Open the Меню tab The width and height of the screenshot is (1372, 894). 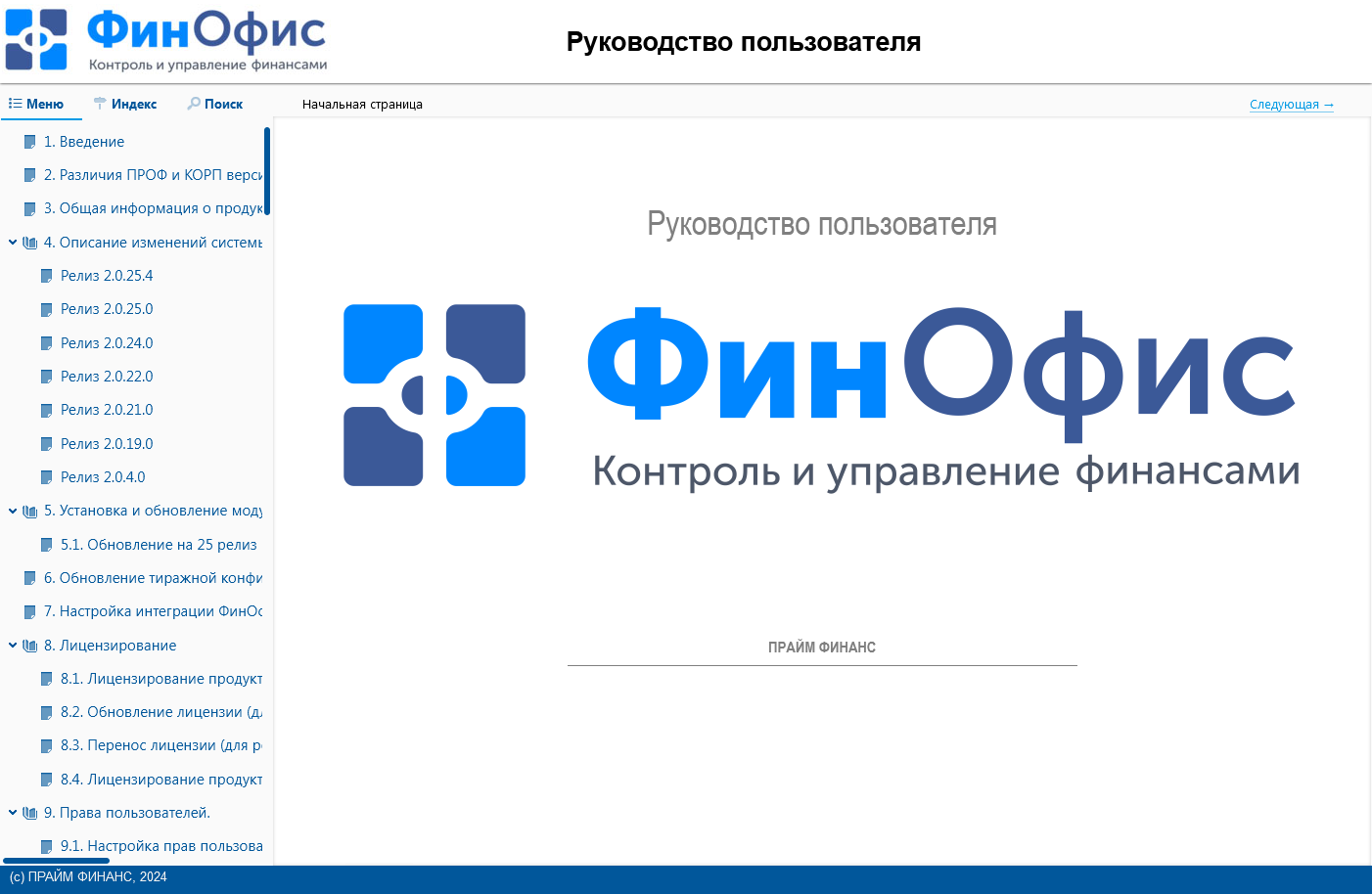click(36, 104)
